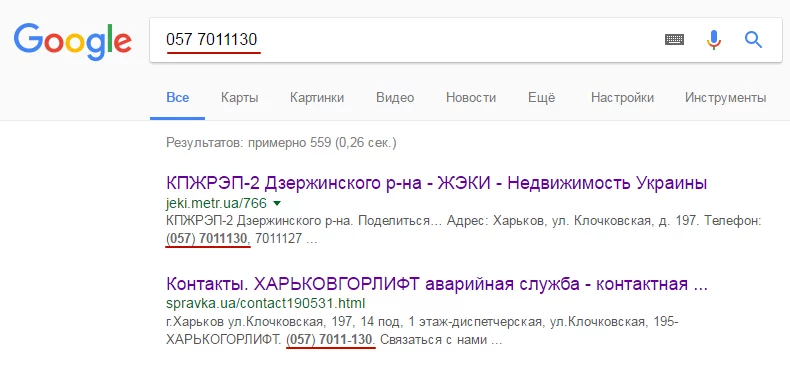Click bold (057) 7011130 in first snippet
Image resolution: width=790 pixels, height=365 pixels.
207,238
